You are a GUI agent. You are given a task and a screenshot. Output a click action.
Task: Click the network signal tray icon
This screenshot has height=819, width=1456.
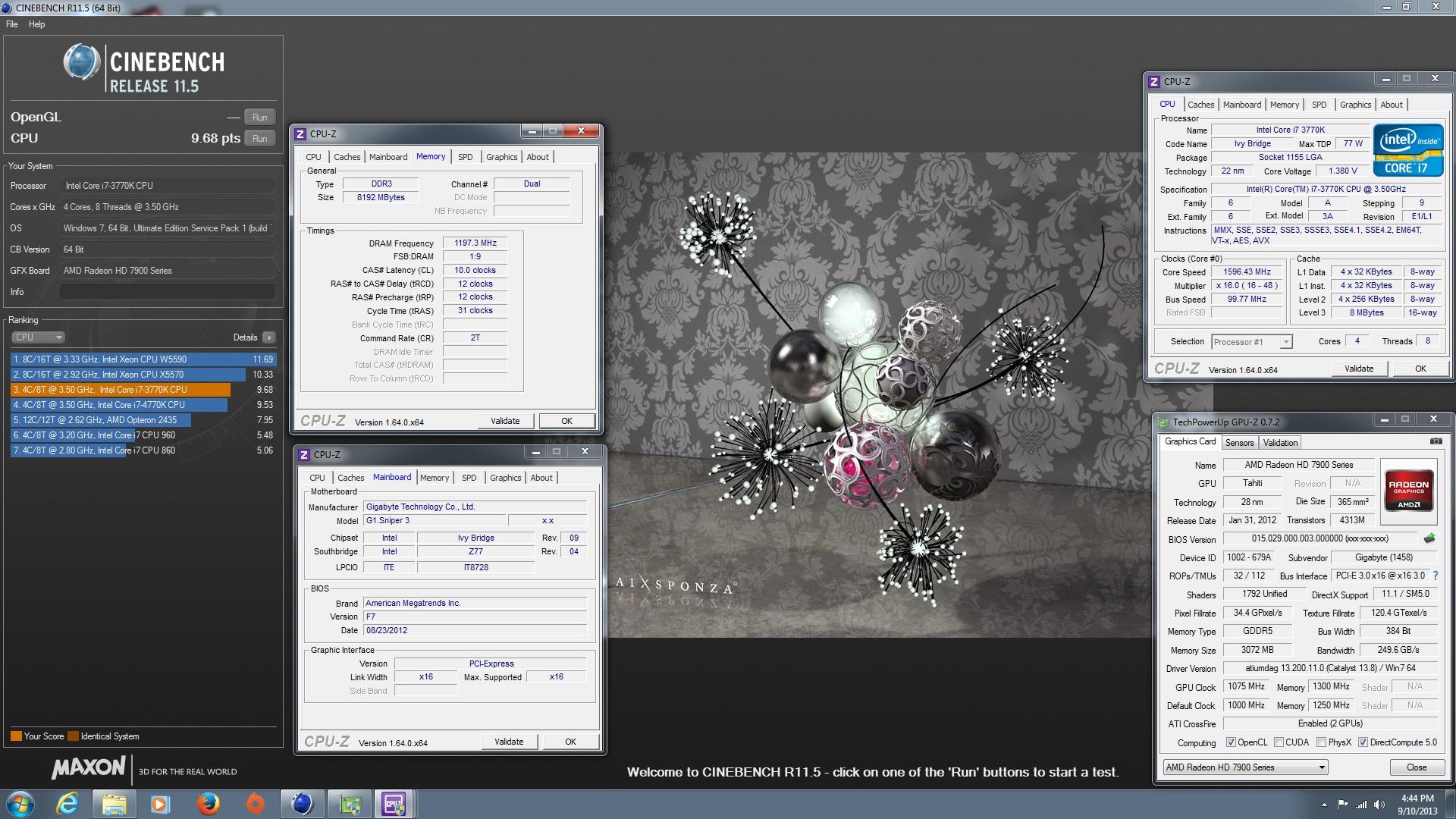(1361, 804)
